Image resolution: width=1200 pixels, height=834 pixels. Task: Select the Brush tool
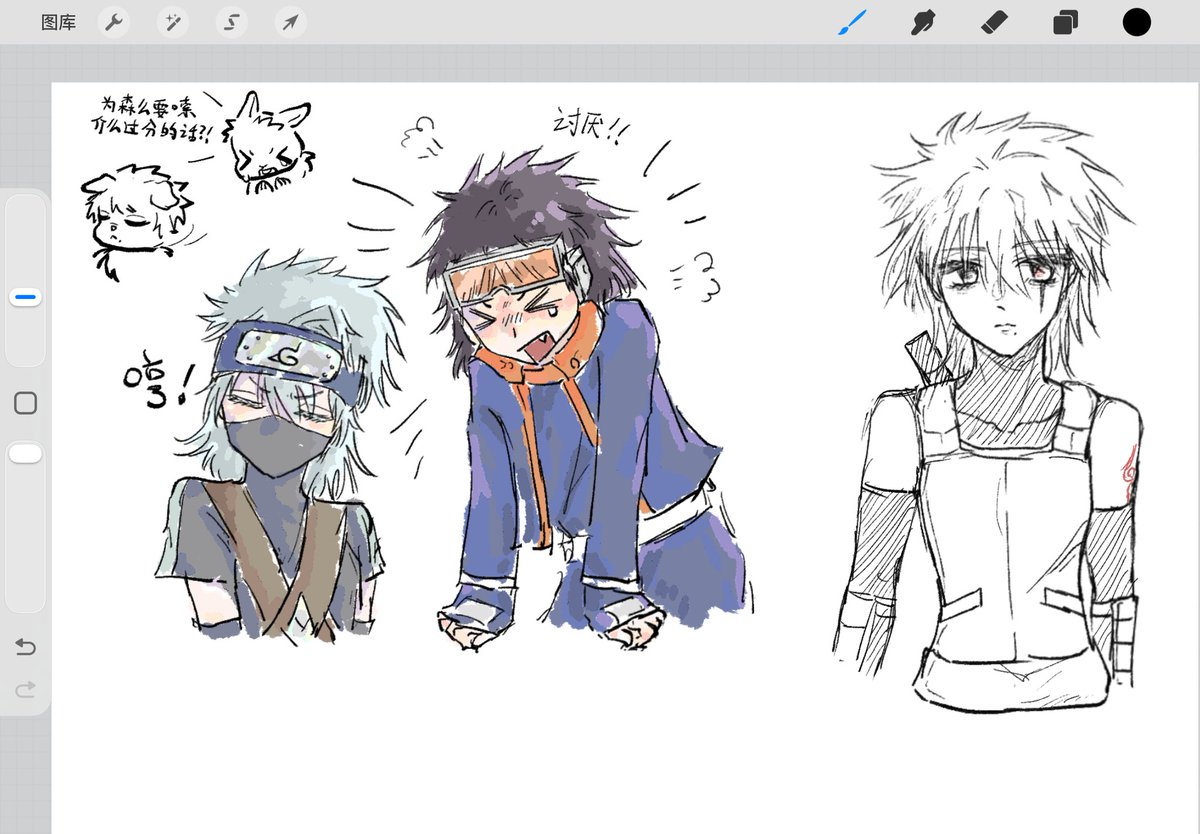click(x=851, y=22)
